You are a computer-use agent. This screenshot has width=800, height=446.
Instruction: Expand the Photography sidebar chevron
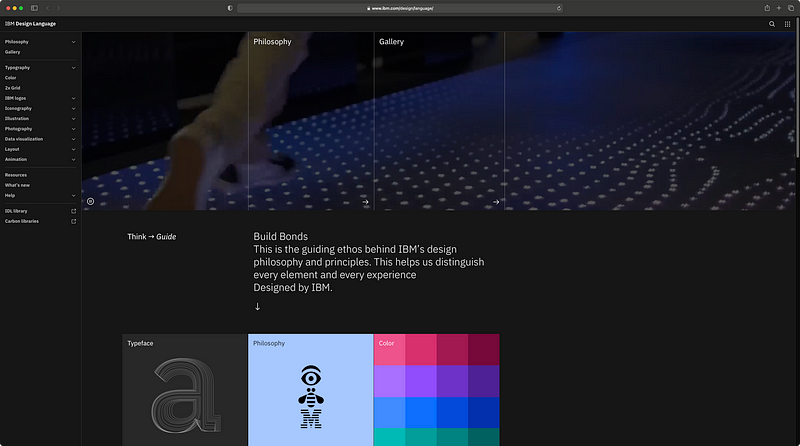point(73,129)
